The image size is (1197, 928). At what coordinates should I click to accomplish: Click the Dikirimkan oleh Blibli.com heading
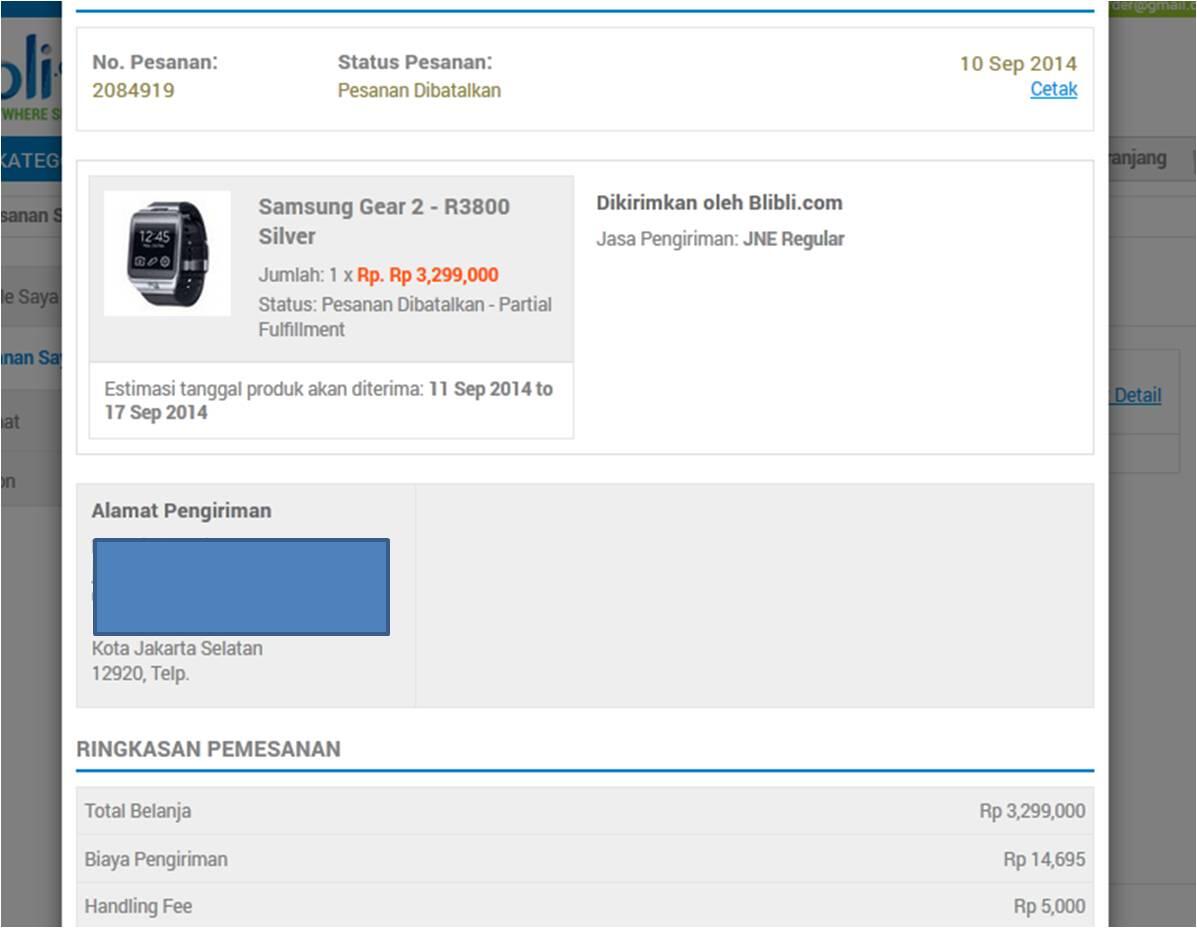point(719,203)
